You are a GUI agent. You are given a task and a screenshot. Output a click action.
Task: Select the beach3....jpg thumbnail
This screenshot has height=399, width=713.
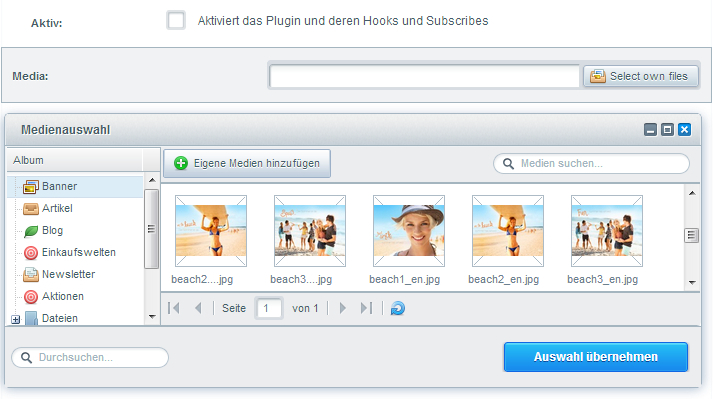[310, 231]
